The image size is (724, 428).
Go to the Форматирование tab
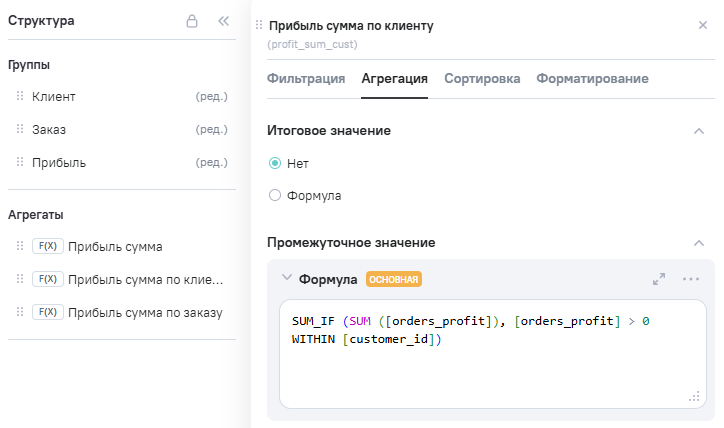pos(592,79)
